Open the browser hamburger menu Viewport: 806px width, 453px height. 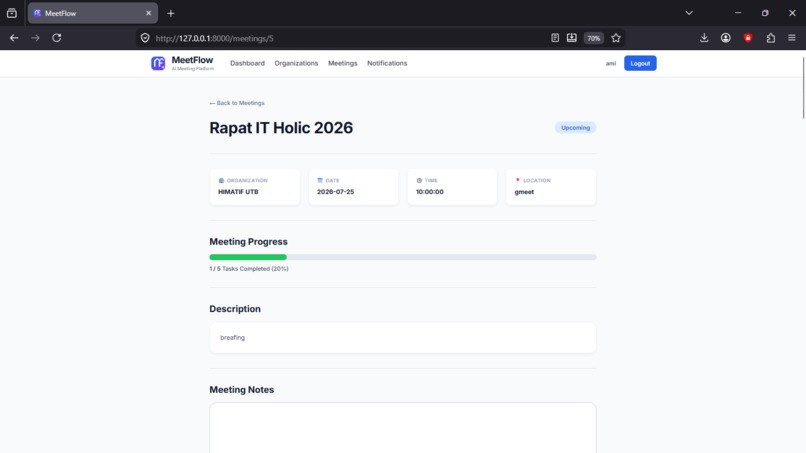[x=792, y=38]
